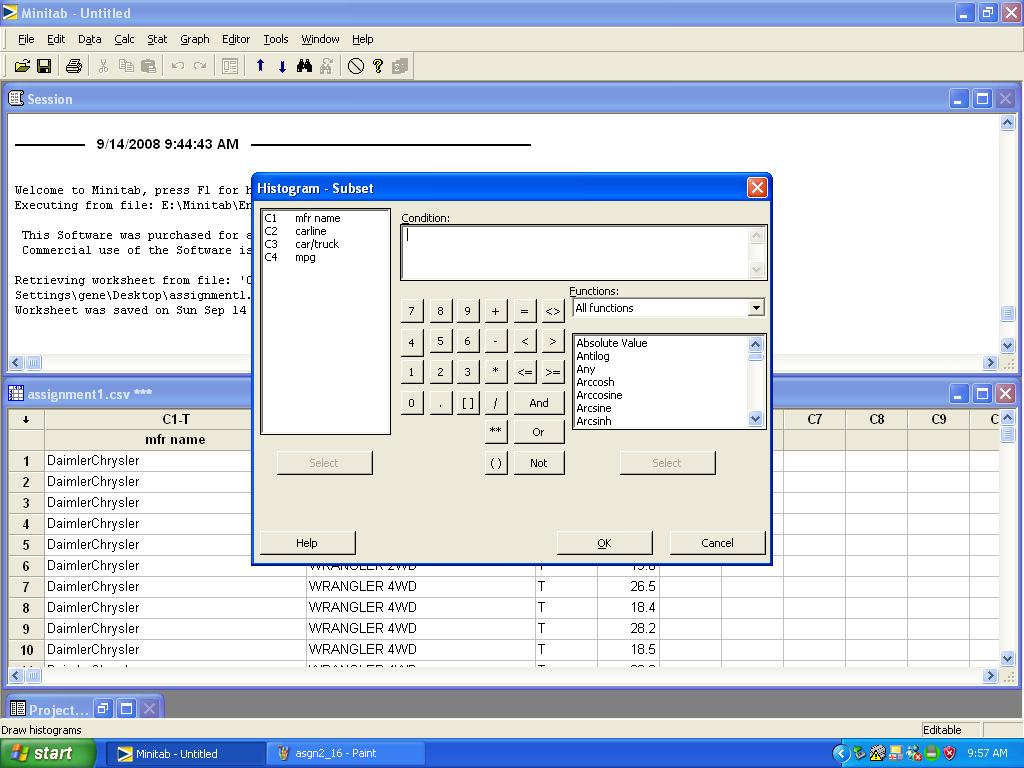The image size is (1024, 768).
Task: Open the Stat menu
Action: pyautogui.click(x=157, y=39)
